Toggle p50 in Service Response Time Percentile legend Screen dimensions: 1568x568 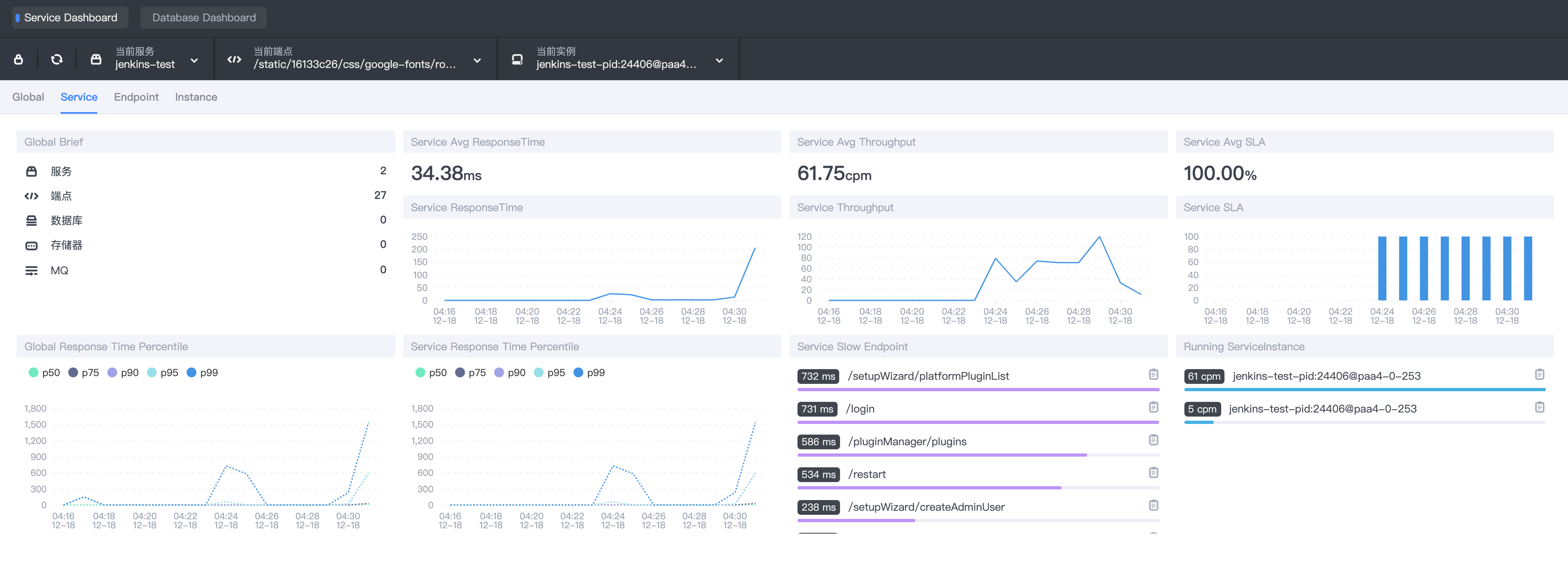(431, 372)
